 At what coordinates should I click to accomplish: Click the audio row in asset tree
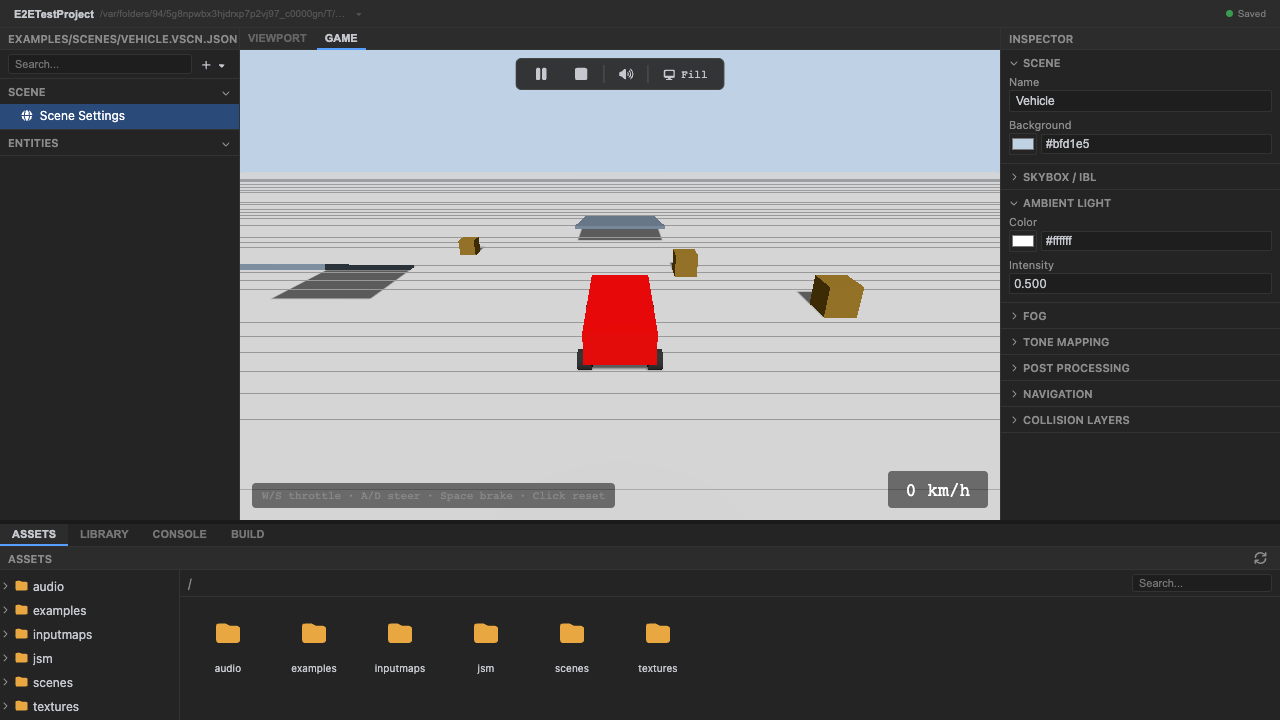click(x=90, y=586)
